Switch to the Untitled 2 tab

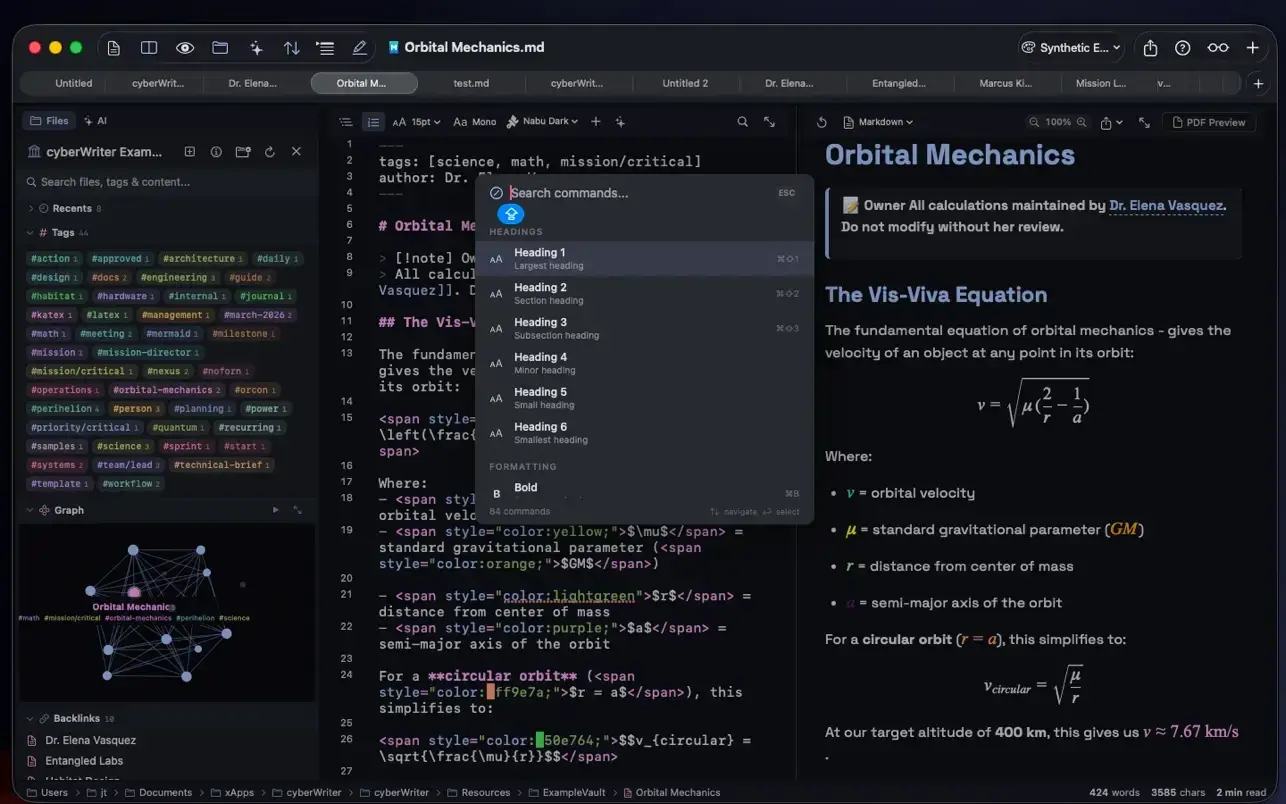point(685,84)
